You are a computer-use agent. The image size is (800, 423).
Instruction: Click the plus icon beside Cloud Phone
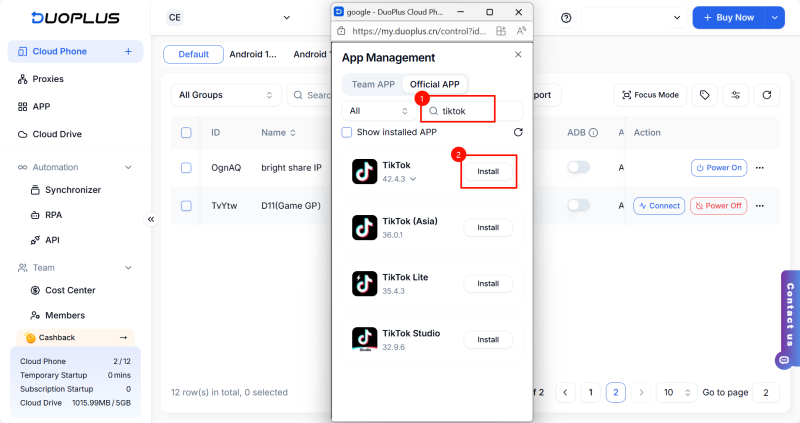pos(128,51)
